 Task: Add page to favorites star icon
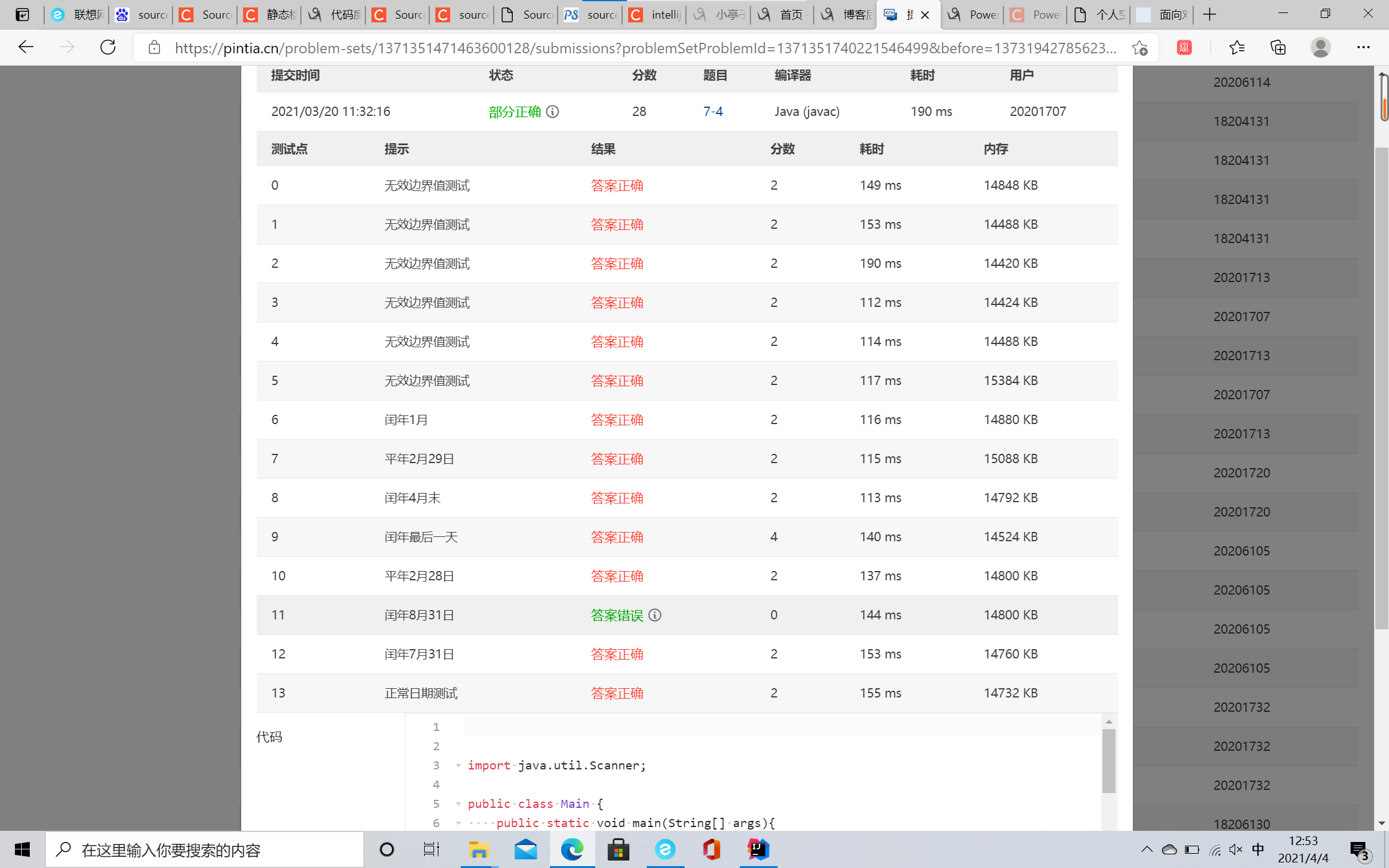(1139, 48)
